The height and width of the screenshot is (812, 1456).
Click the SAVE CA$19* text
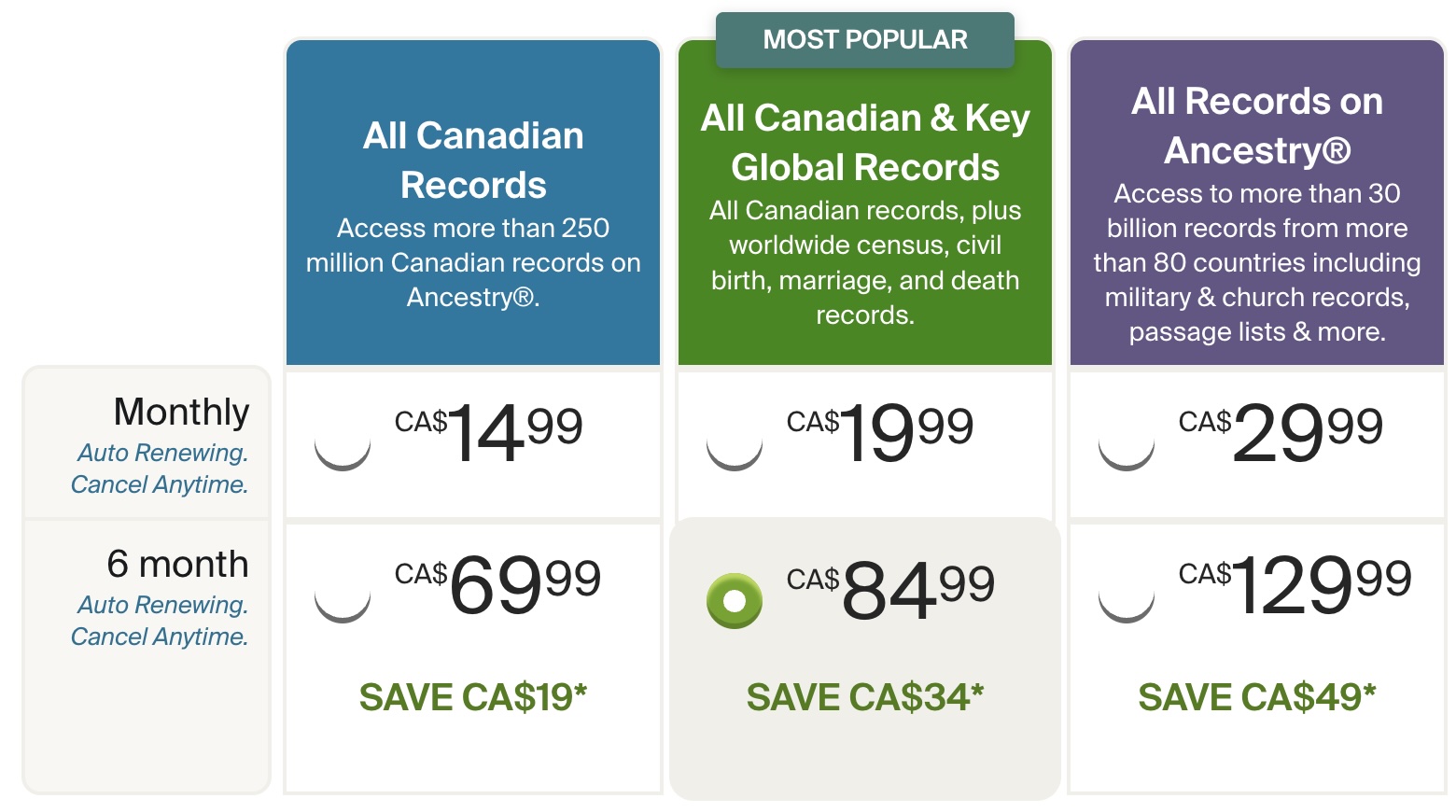pos(473,697)
